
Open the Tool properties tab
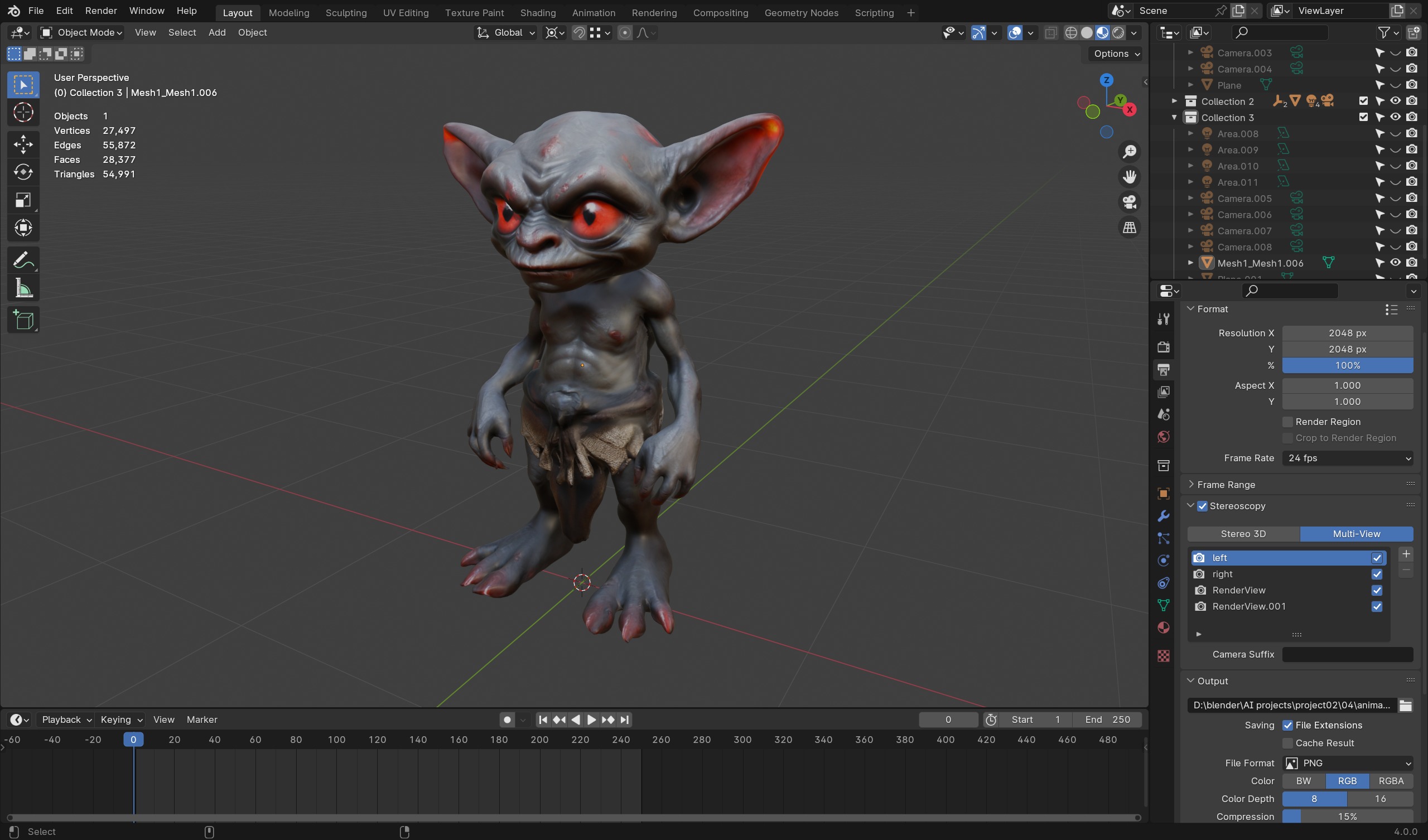[1163, 319]
